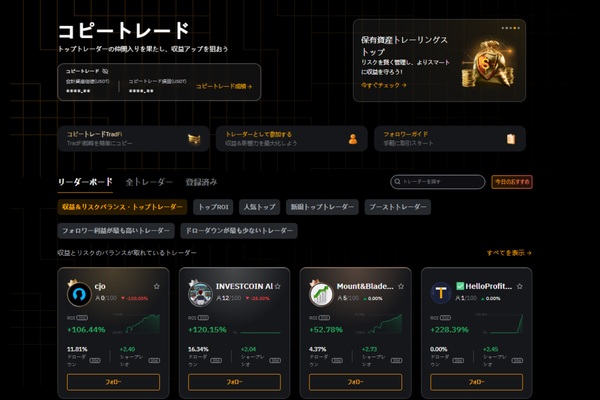Viewport: 600px width, 400px height.
Task: Open コピートレード成績 link arrow
Action: click(224, 87)
